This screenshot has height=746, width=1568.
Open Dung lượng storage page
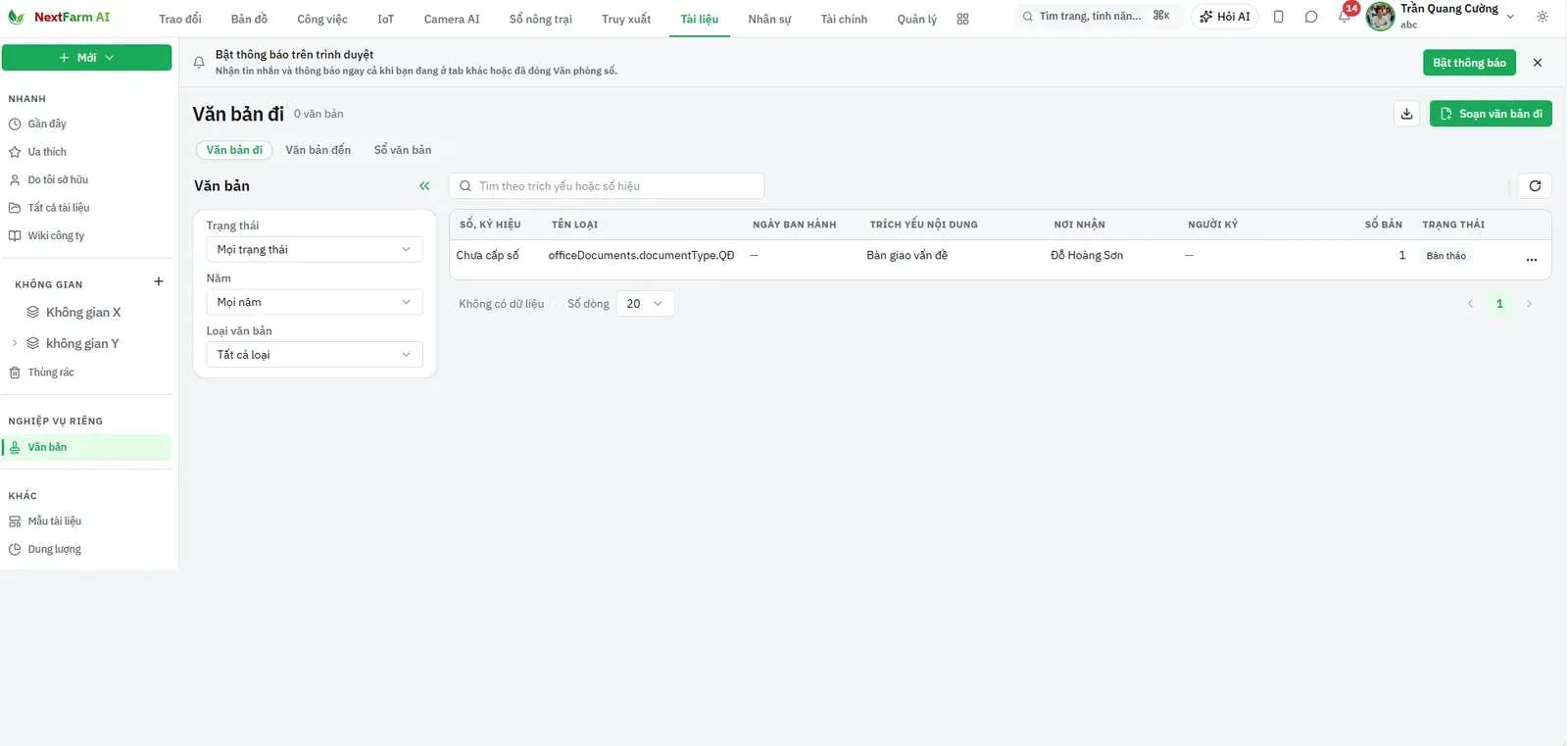pyautogui.click(x=88, y=550)
